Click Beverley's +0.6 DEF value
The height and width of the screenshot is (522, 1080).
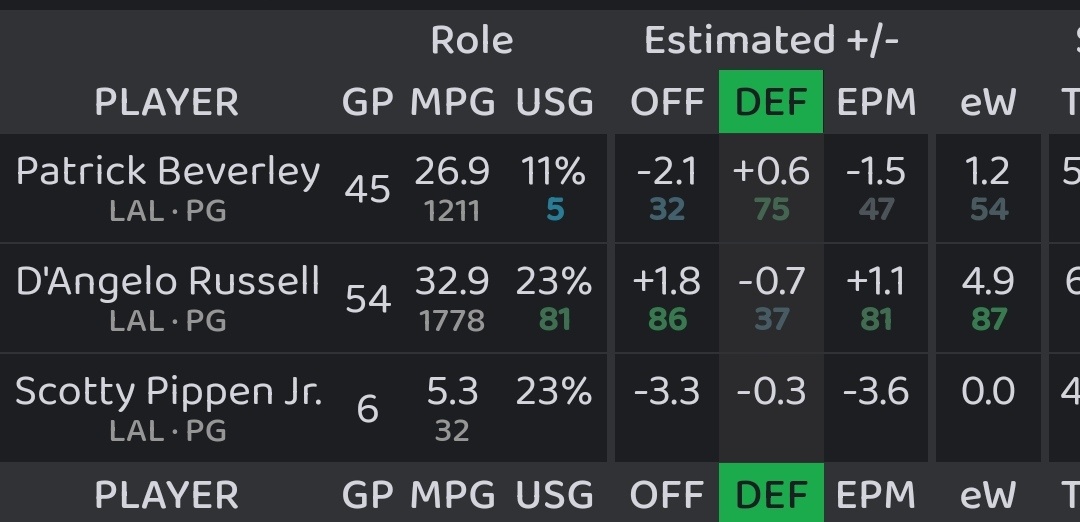(771, 171)
